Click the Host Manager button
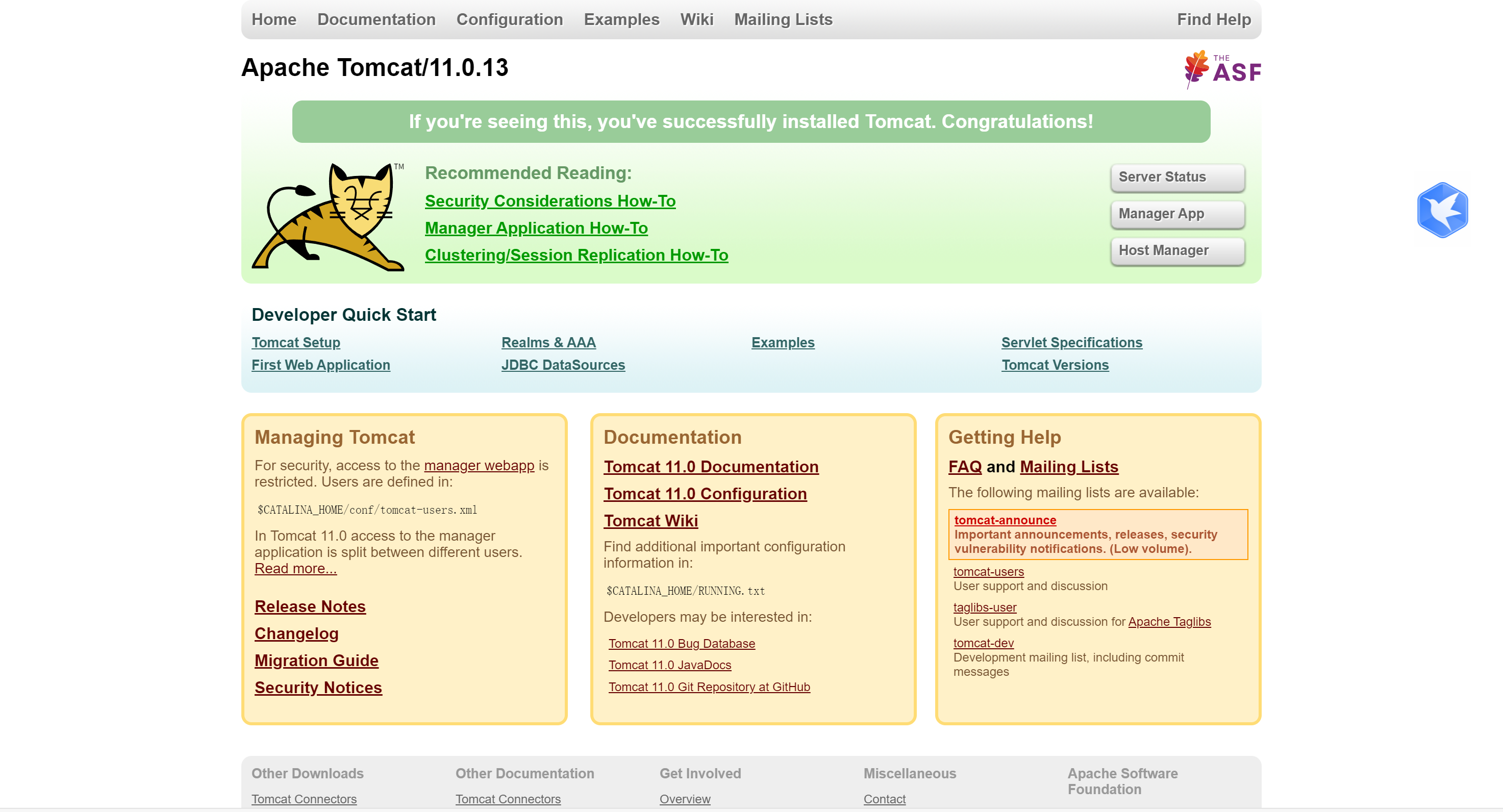The height and width of the screenshot is (812, 1503). pos(1177,251)
